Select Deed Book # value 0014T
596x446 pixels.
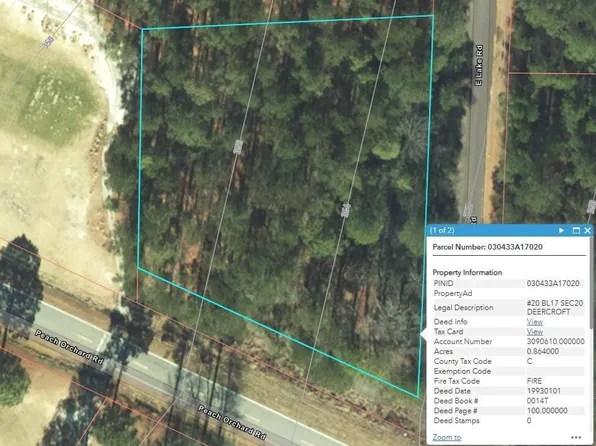pyautogui.click(x=537, y=401)
